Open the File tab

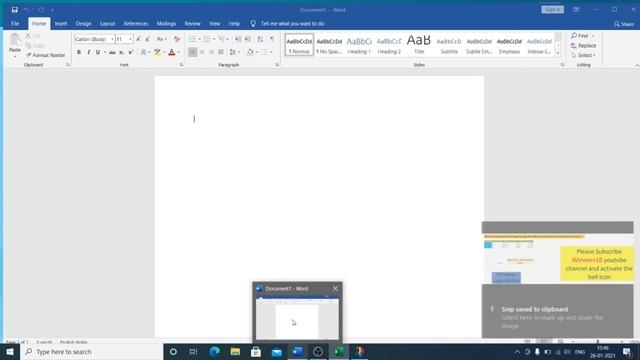point(15,24)
